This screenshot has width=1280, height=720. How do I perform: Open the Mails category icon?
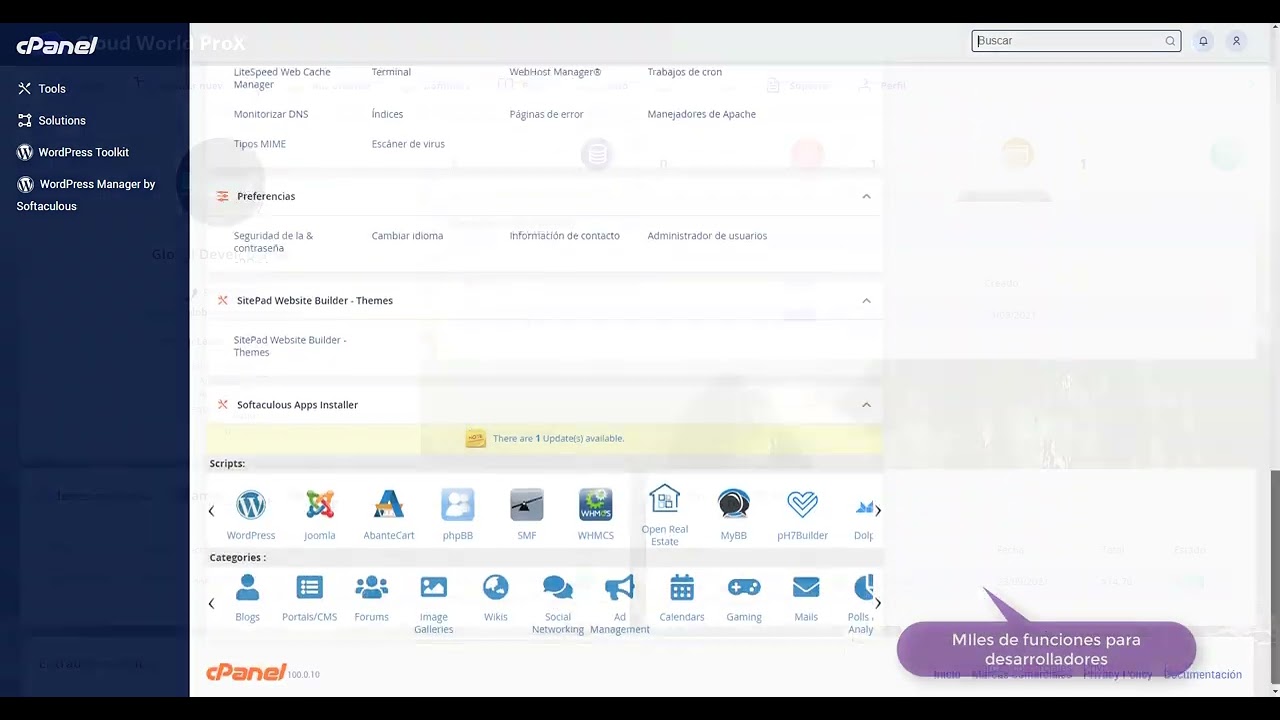tap(806, 588)
